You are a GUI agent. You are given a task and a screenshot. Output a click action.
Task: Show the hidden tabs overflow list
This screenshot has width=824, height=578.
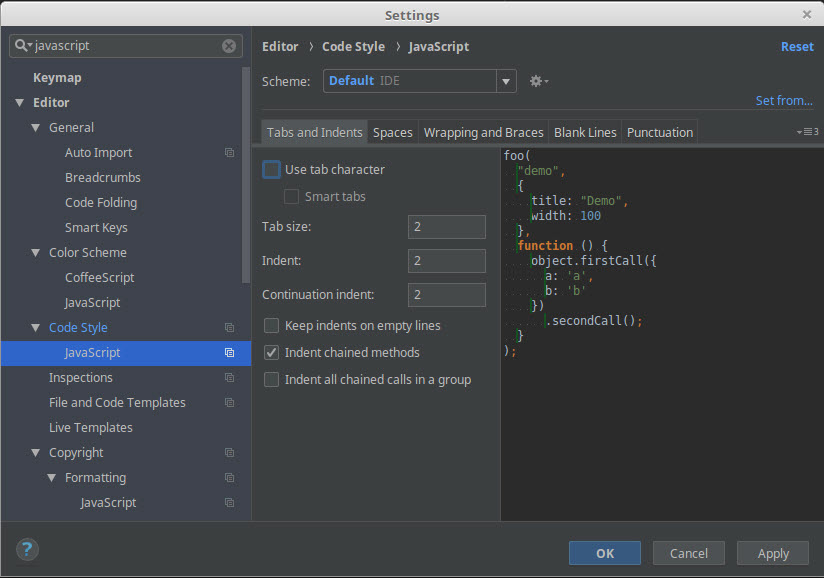coord(806,132)
